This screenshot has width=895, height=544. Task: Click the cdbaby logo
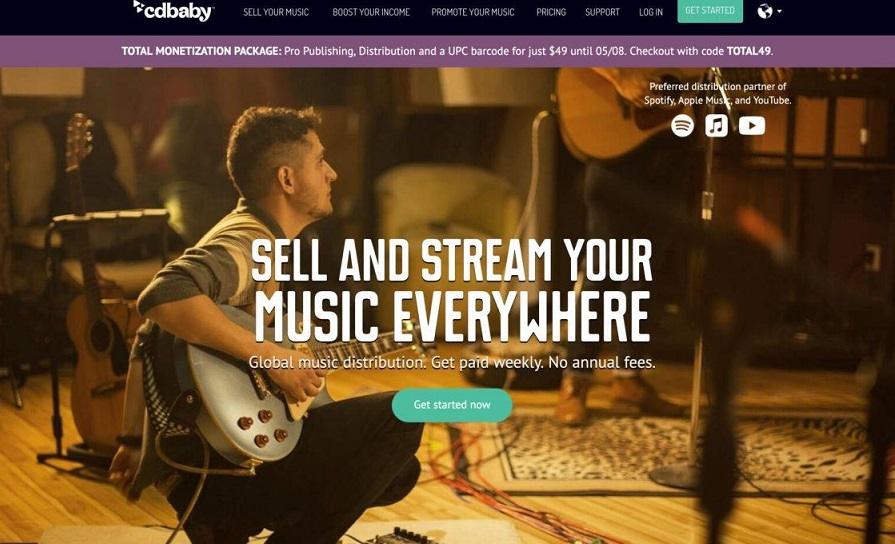[x=174, y=11]
